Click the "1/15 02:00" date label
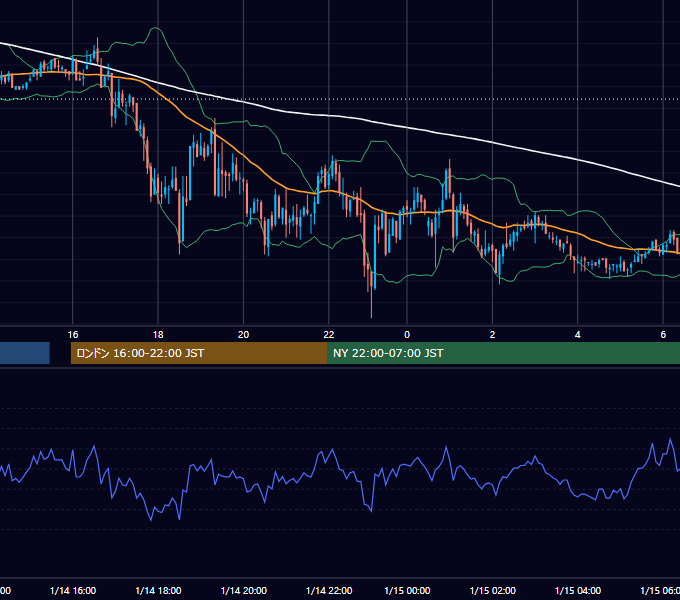Image resolution: width=680 pixels, height=600 pixels. point(493,590)
